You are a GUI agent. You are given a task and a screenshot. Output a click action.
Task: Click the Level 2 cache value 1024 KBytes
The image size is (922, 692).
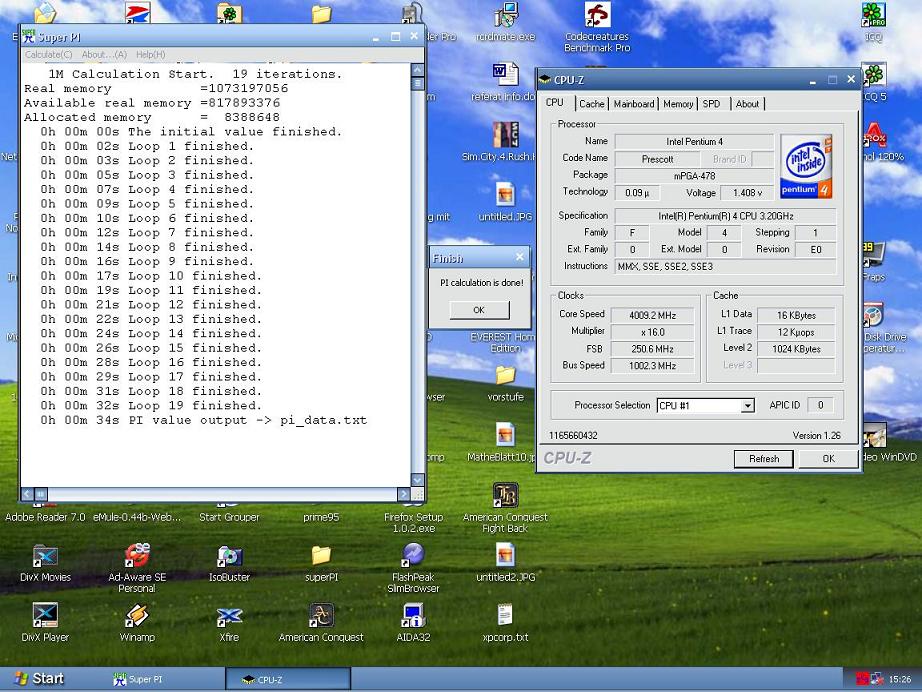pyautogui.click(x=796, y=349)
